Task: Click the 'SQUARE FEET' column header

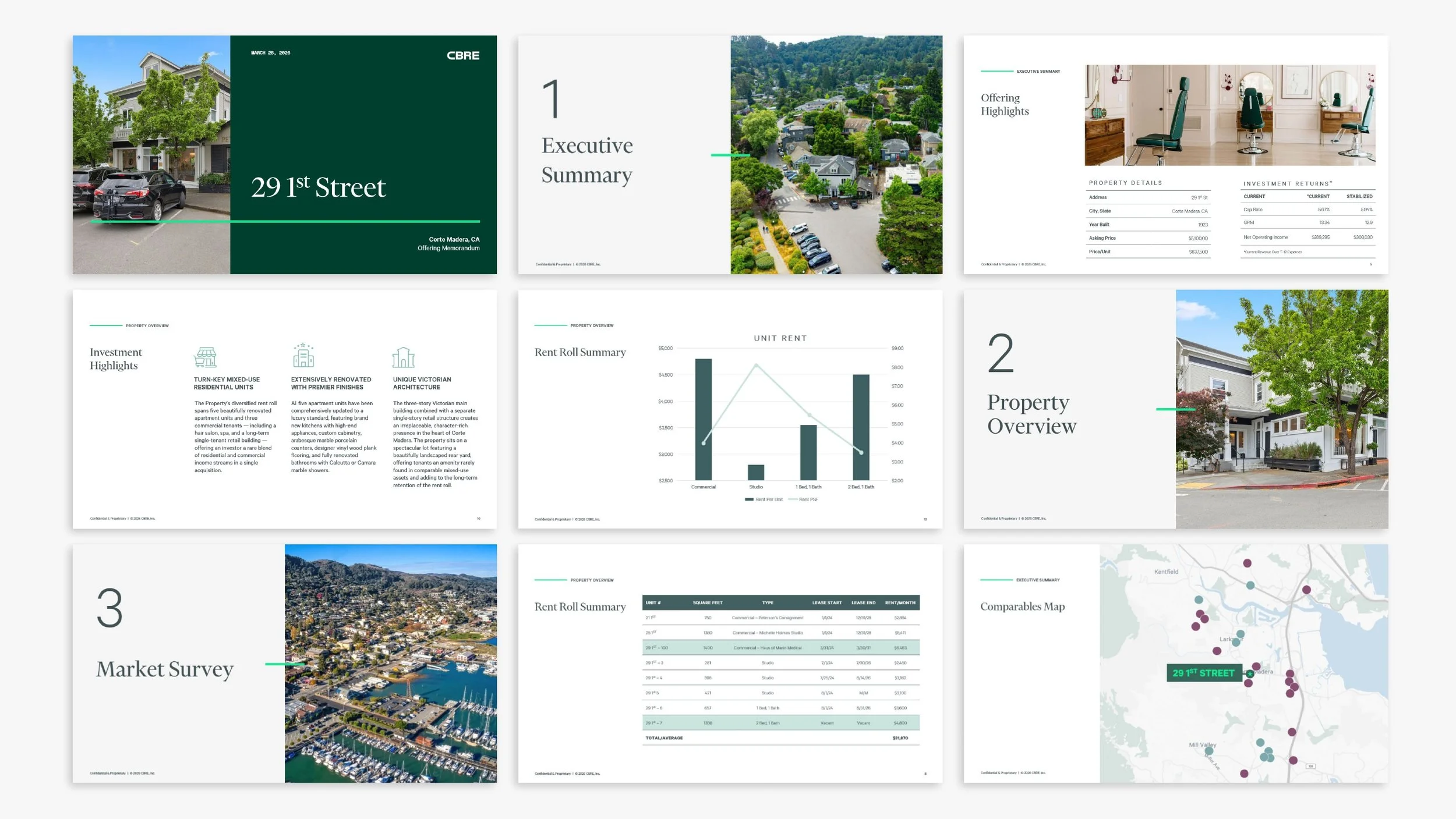Action: [x=708, y=602]
